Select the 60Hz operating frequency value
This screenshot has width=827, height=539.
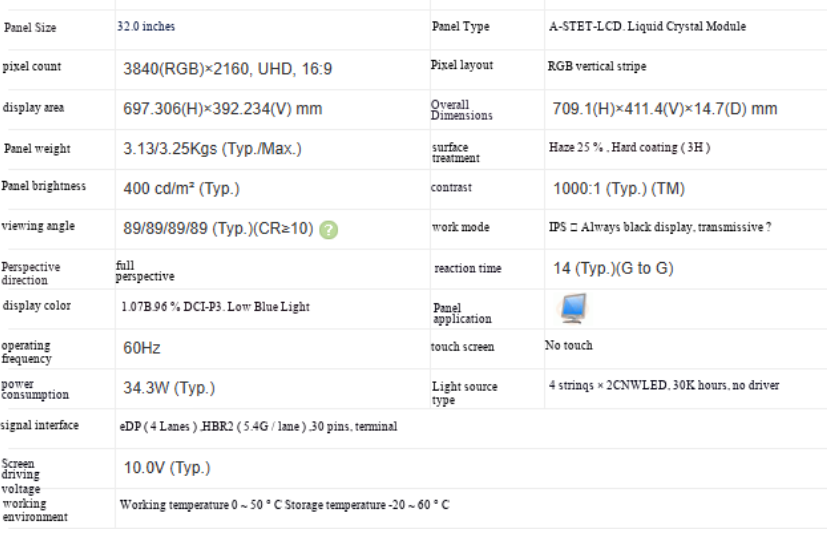(x=142, y=348)
